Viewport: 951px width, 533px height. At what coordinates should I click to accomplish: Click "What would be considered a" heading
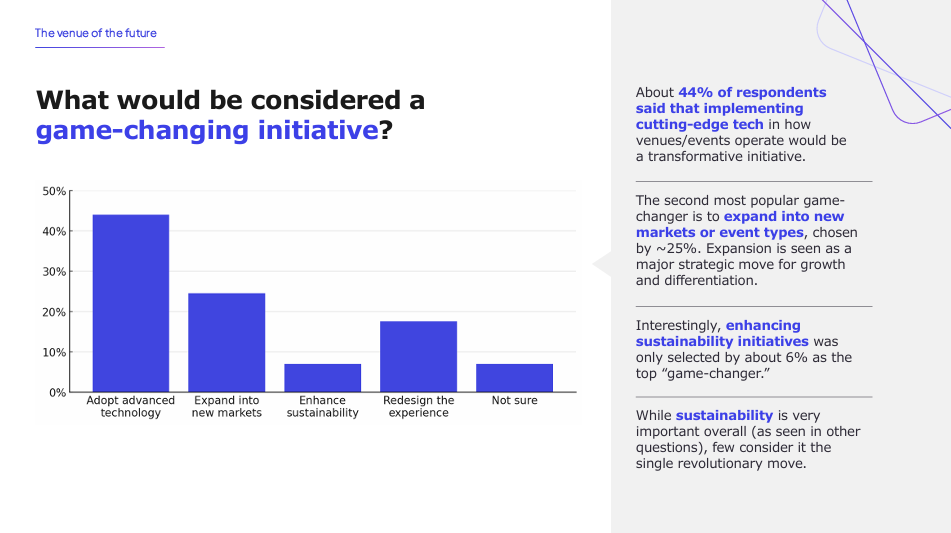click(230, 100)
